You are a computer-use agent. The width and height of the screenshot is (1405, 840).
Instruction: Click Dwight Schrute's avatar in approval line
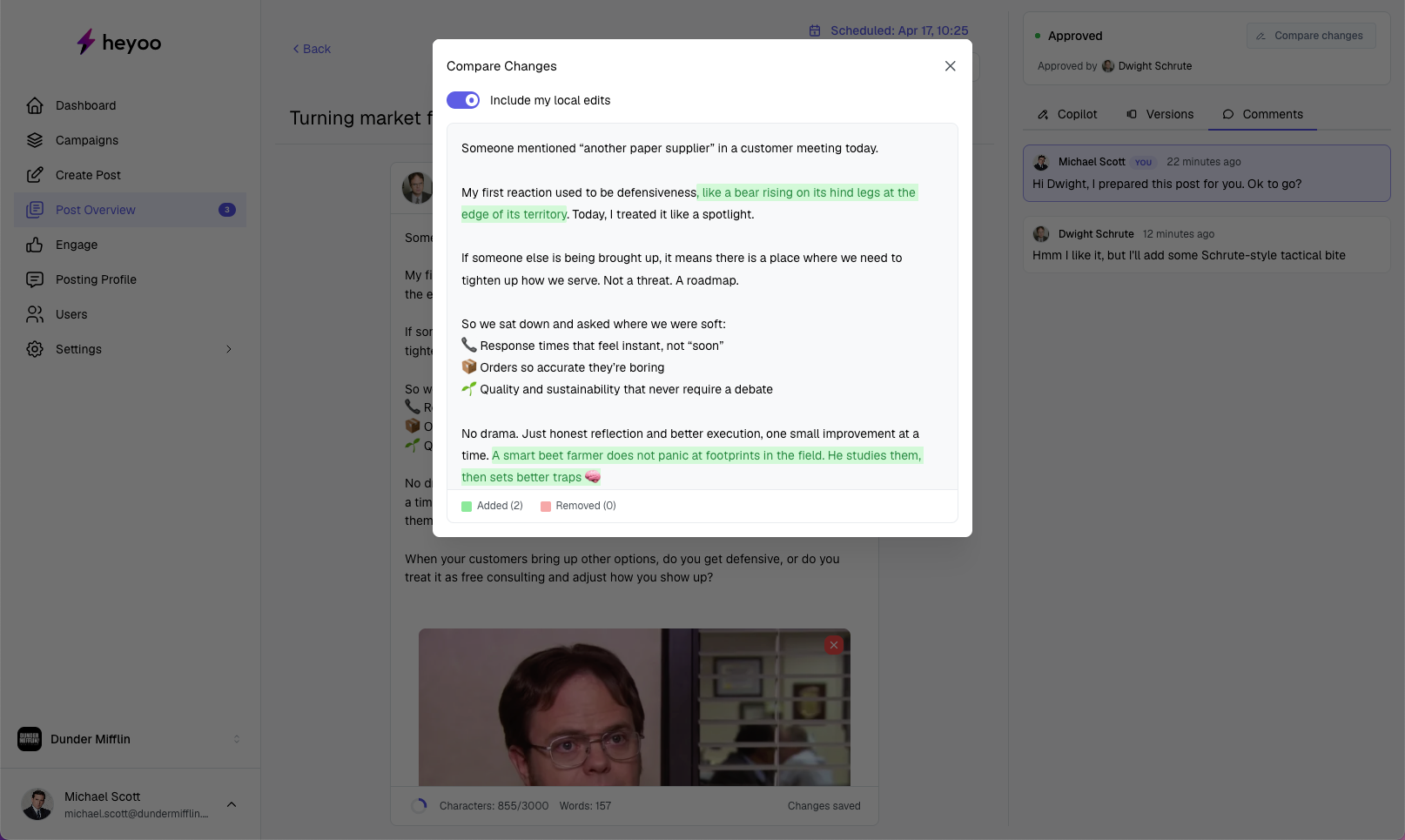(1108, 66)
